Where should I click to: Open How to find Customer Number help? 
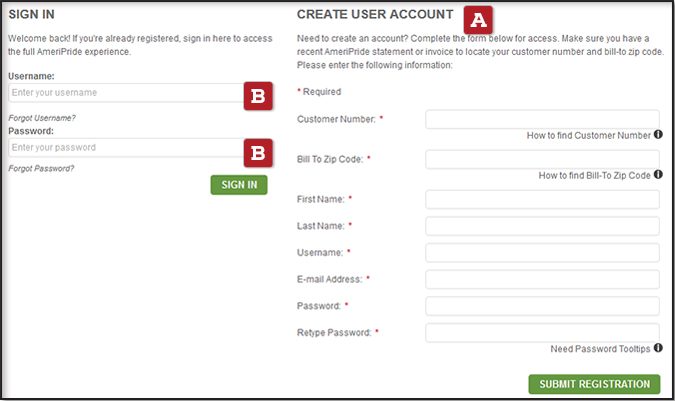[x=588, y=134]
